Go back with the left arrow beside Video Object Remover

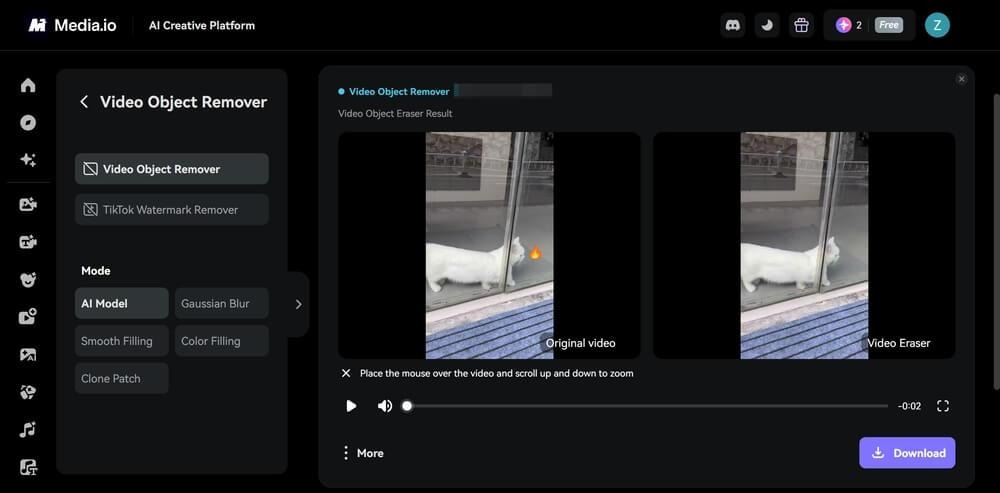[x=84, y=102]
